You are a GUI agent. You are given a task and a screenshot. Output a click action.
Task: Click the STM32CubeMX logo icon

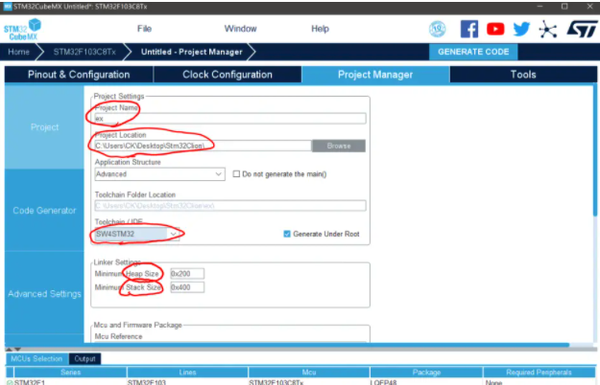pos(23,29)
